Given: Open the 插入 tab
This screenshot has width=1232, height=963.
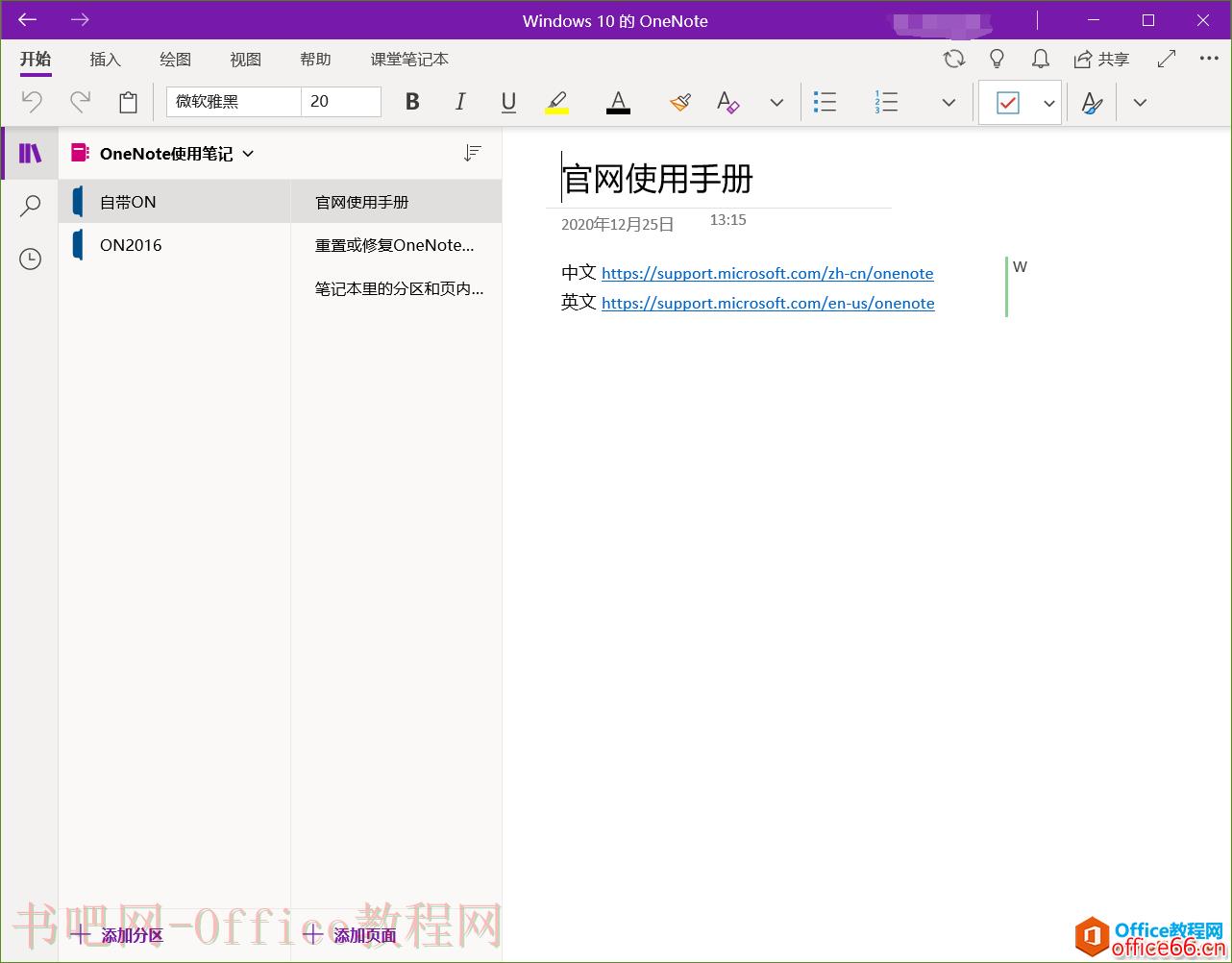Looking at the screenshot, I should pyautogui.click(x=106, y=59).
